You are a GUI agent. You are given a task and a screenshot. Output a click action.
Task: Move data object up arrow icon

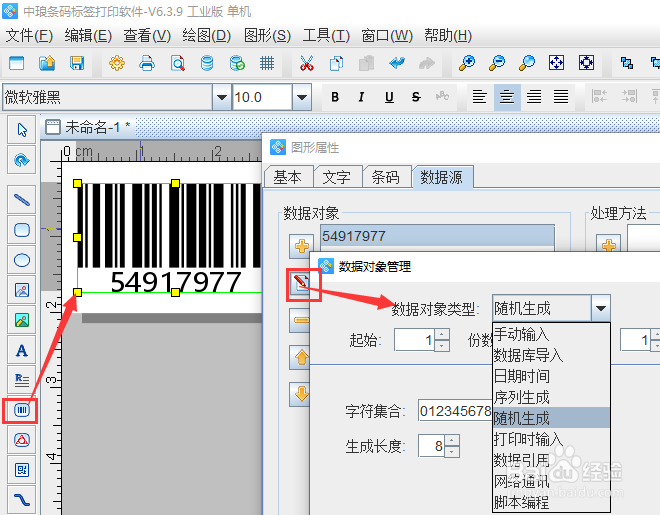[x=301, y=358]
